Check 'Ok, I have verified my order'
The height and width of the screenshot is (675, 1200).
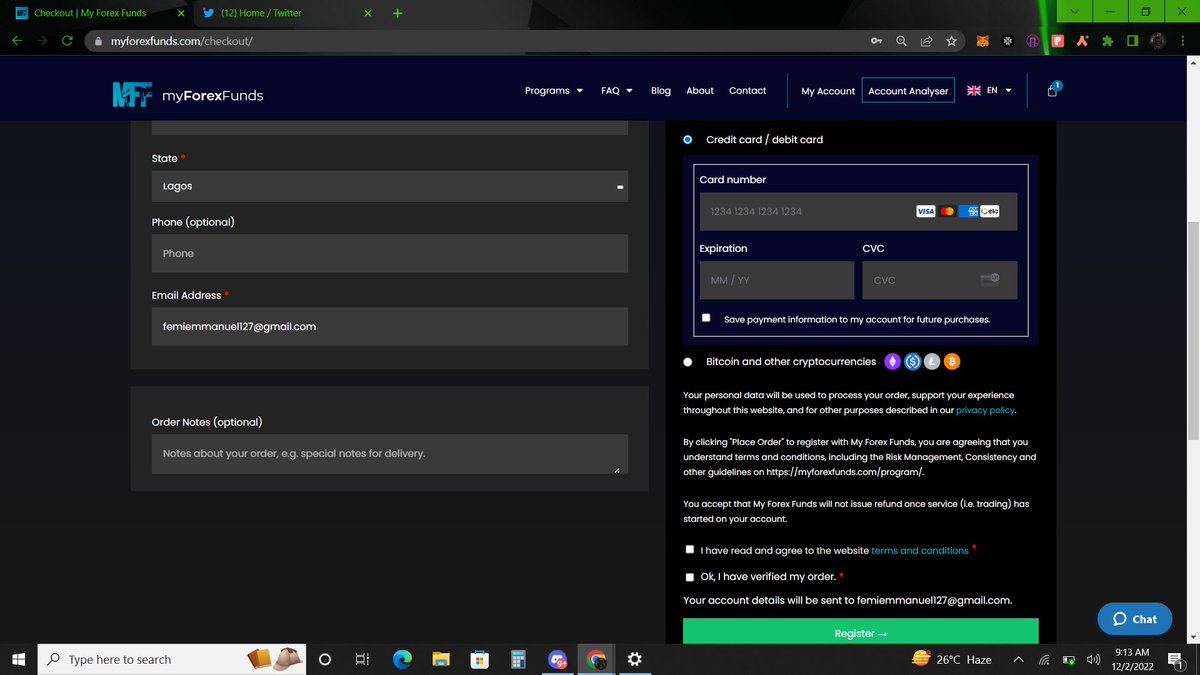690,577
